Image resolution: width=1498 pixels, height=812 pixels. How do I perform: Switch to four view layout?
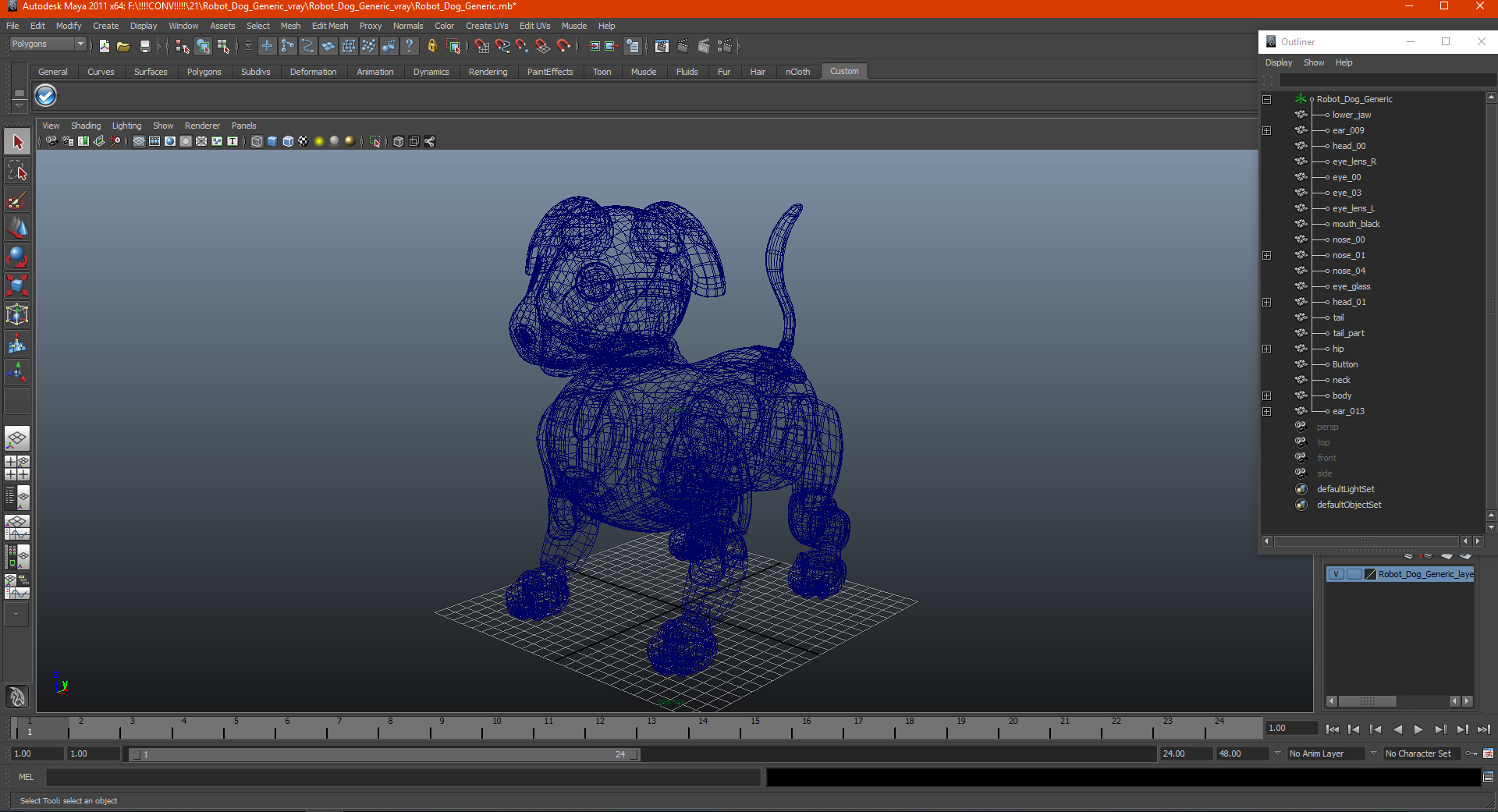17,467
